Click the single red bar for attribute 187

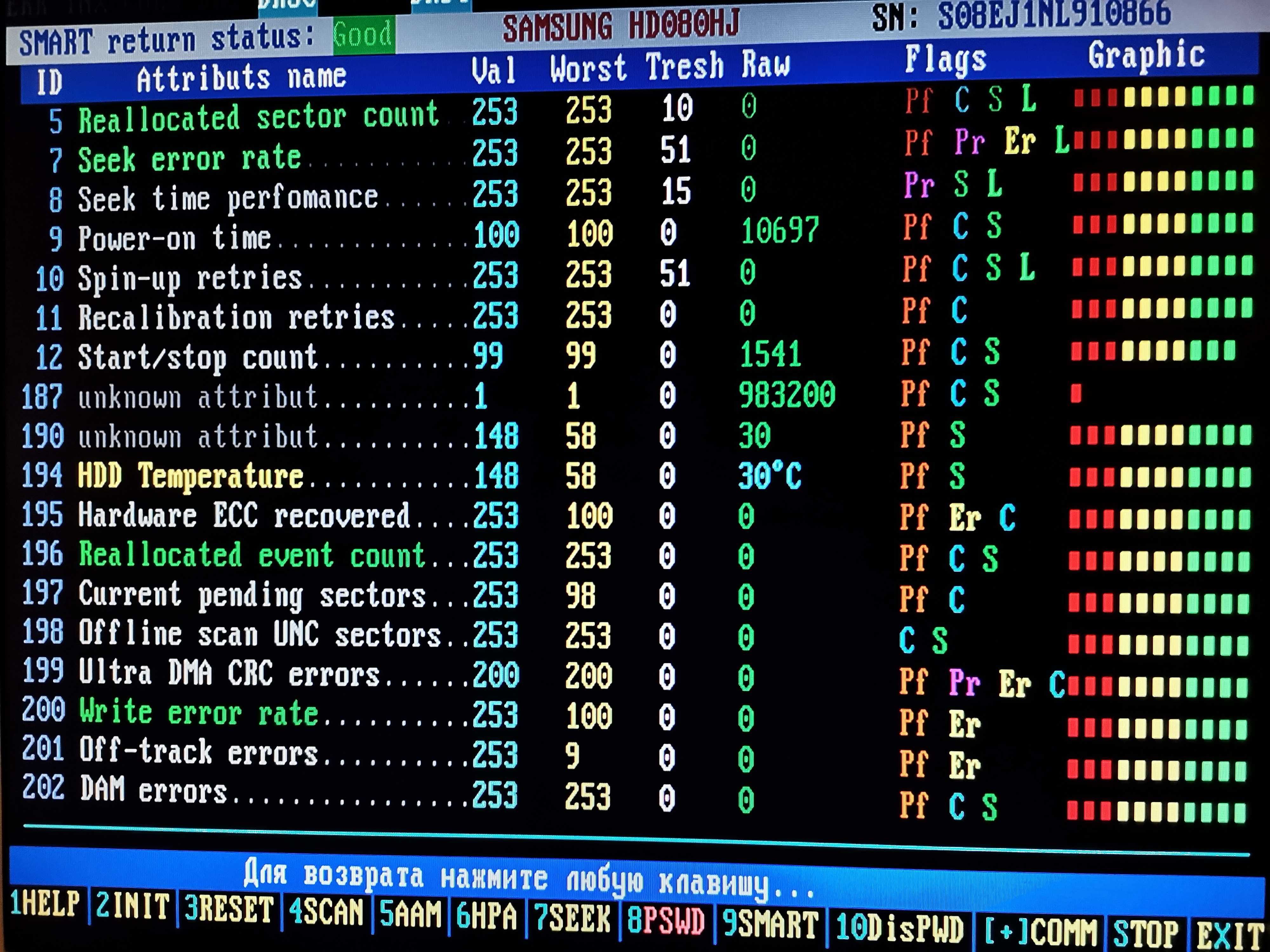(1077, 394)
